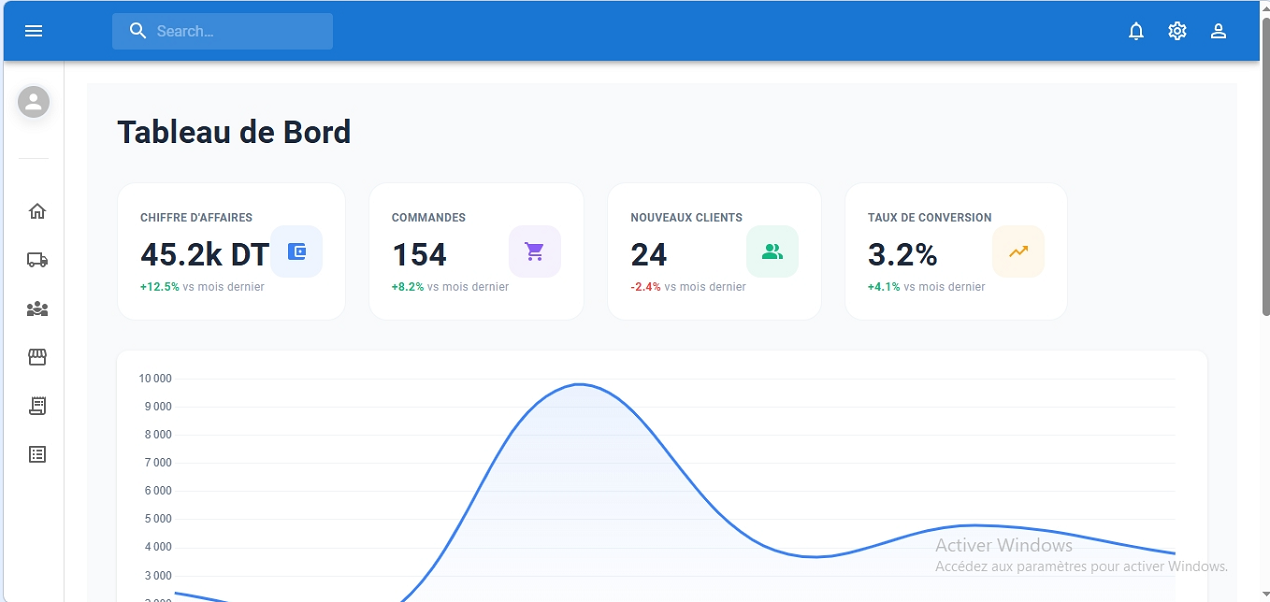Collapse the sidebar using the menu icon
The height and width of the screenshot is (602, 1270).
point(33,30)
